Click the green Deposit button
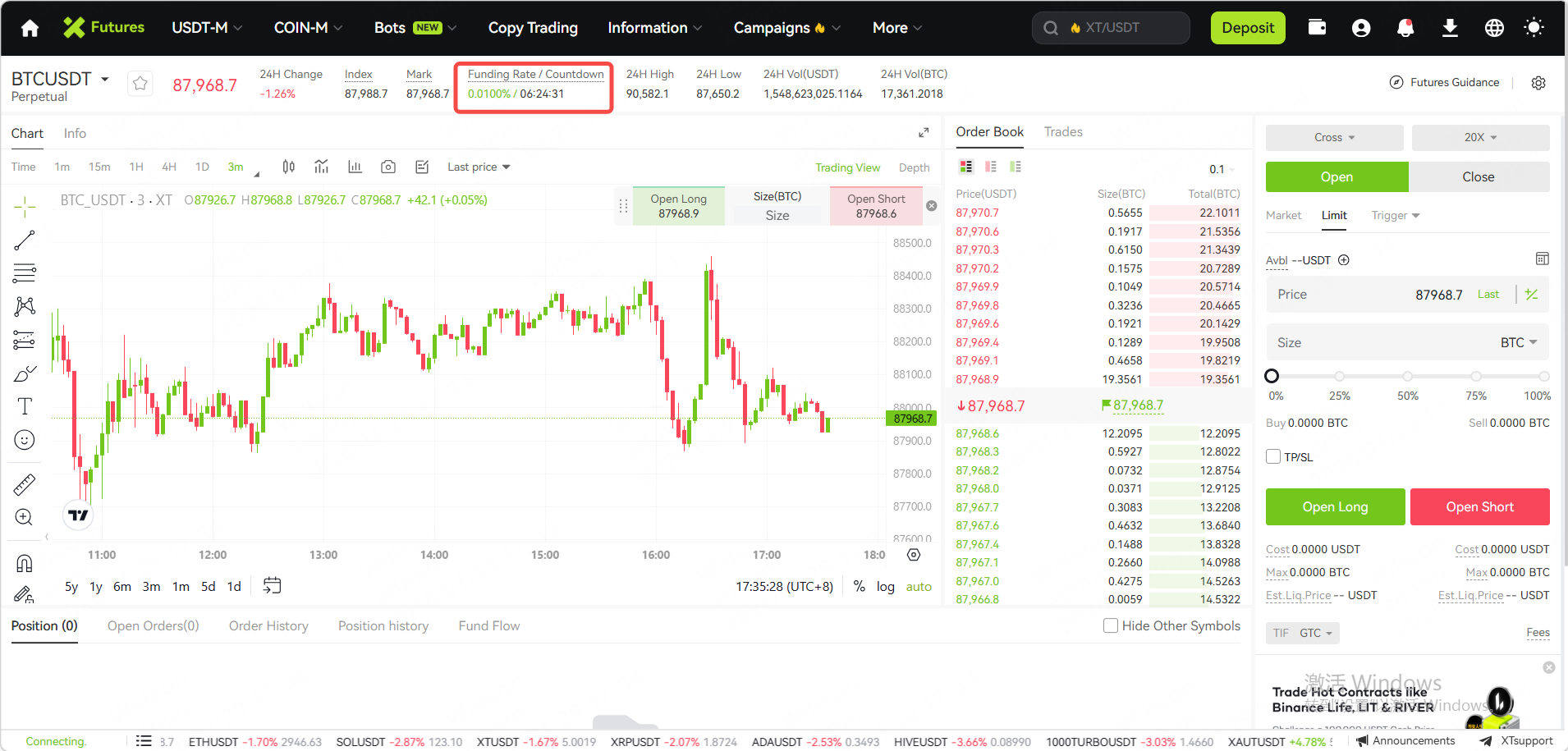Viewport: 1568px width, 751px height. [1247, 28]
